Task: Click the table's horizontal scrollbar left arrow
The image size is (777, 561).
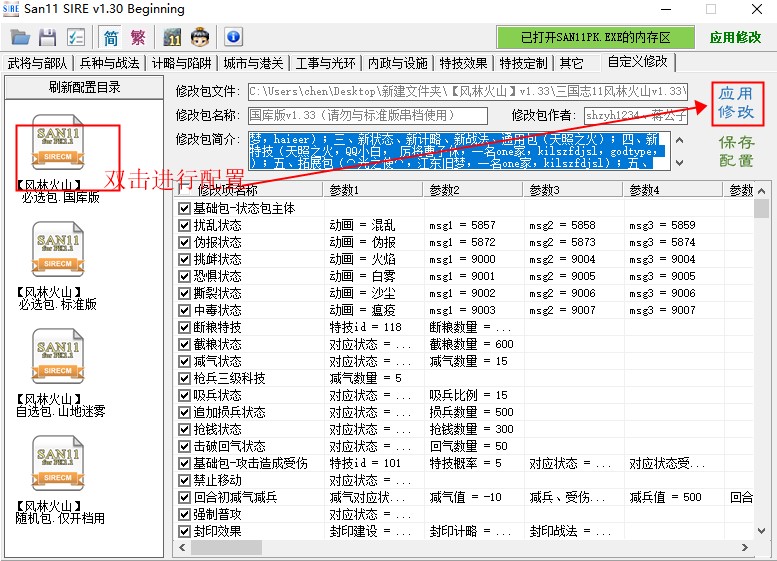Action: click(182, 548)
